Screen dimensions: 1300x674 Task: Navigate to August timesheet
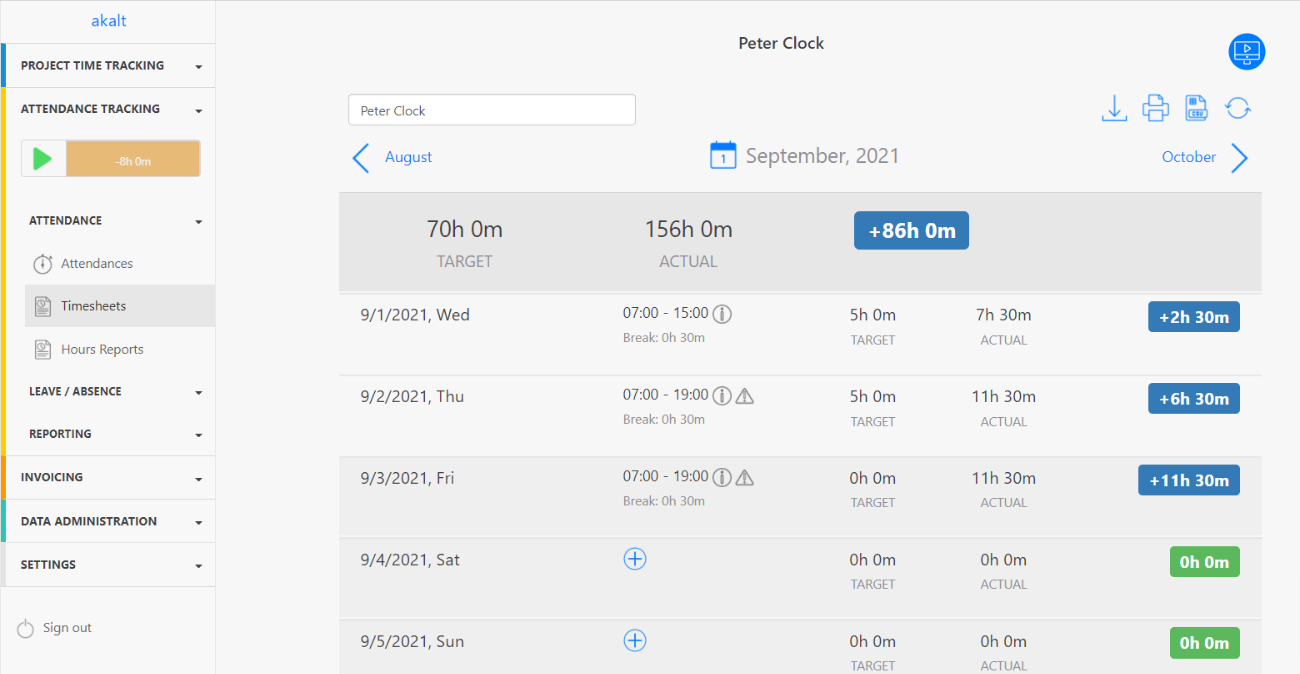point(408,156)
